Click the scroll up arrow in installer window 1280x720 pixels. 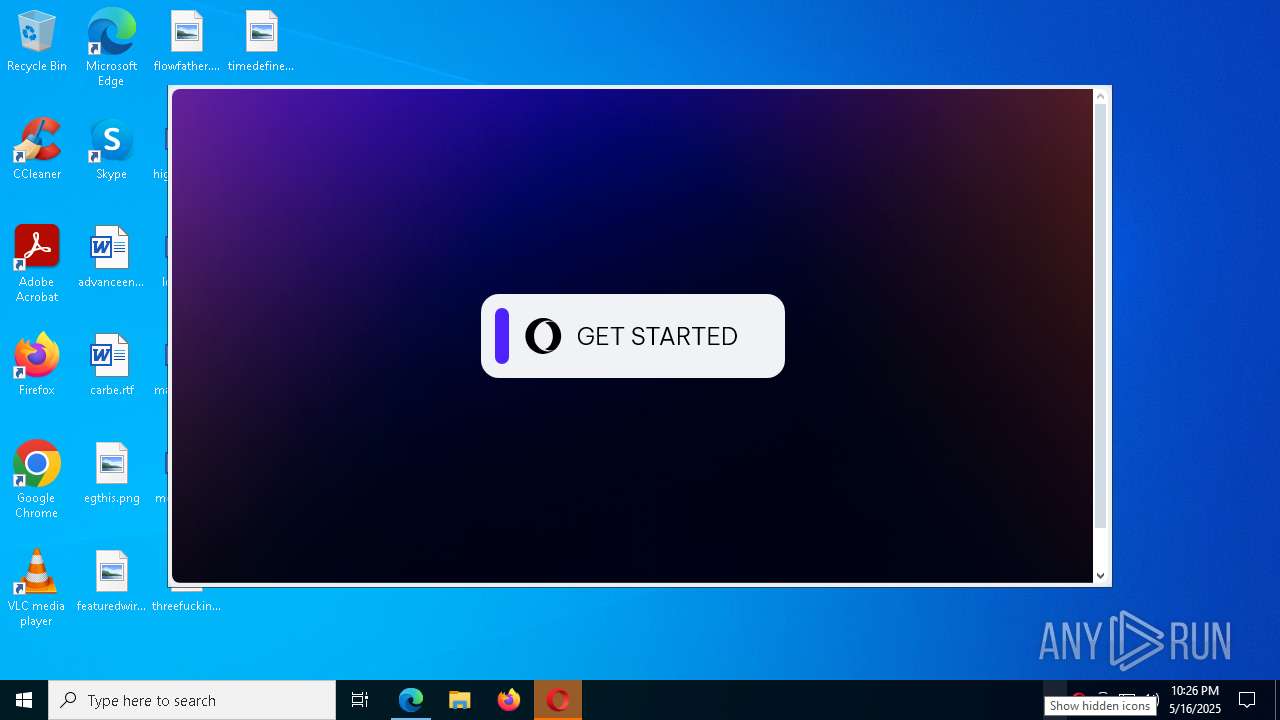(x=1100, y=97)
